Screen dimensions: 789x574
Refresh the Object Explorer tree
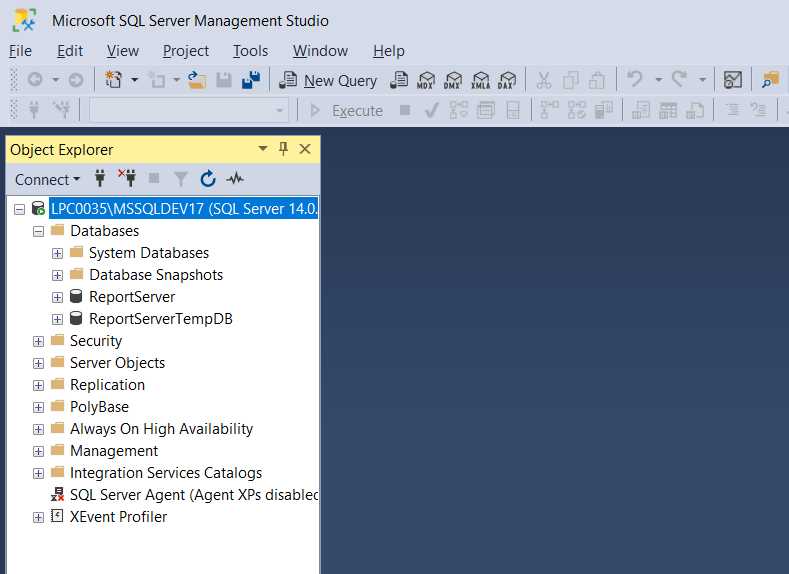coord(208,179)
